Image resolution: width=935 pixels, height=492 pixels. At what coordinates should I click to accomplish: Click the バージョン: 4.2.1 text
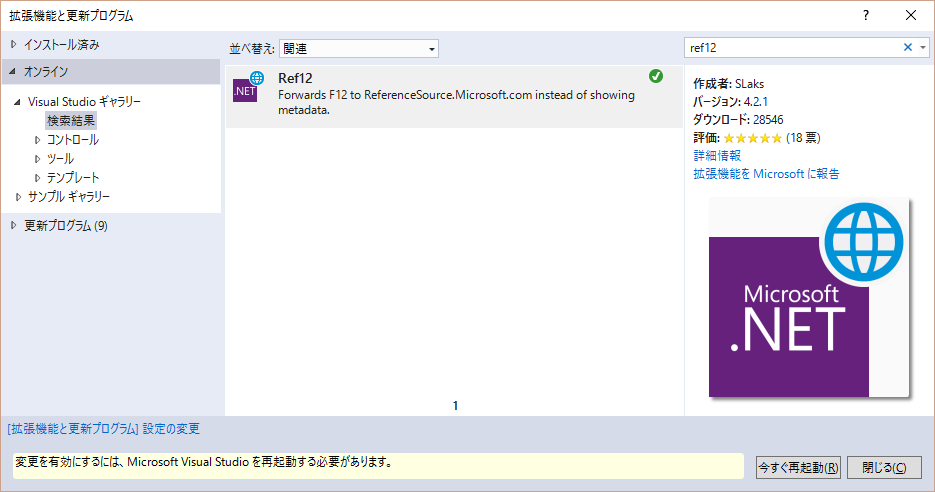click(x=730, y=102)
